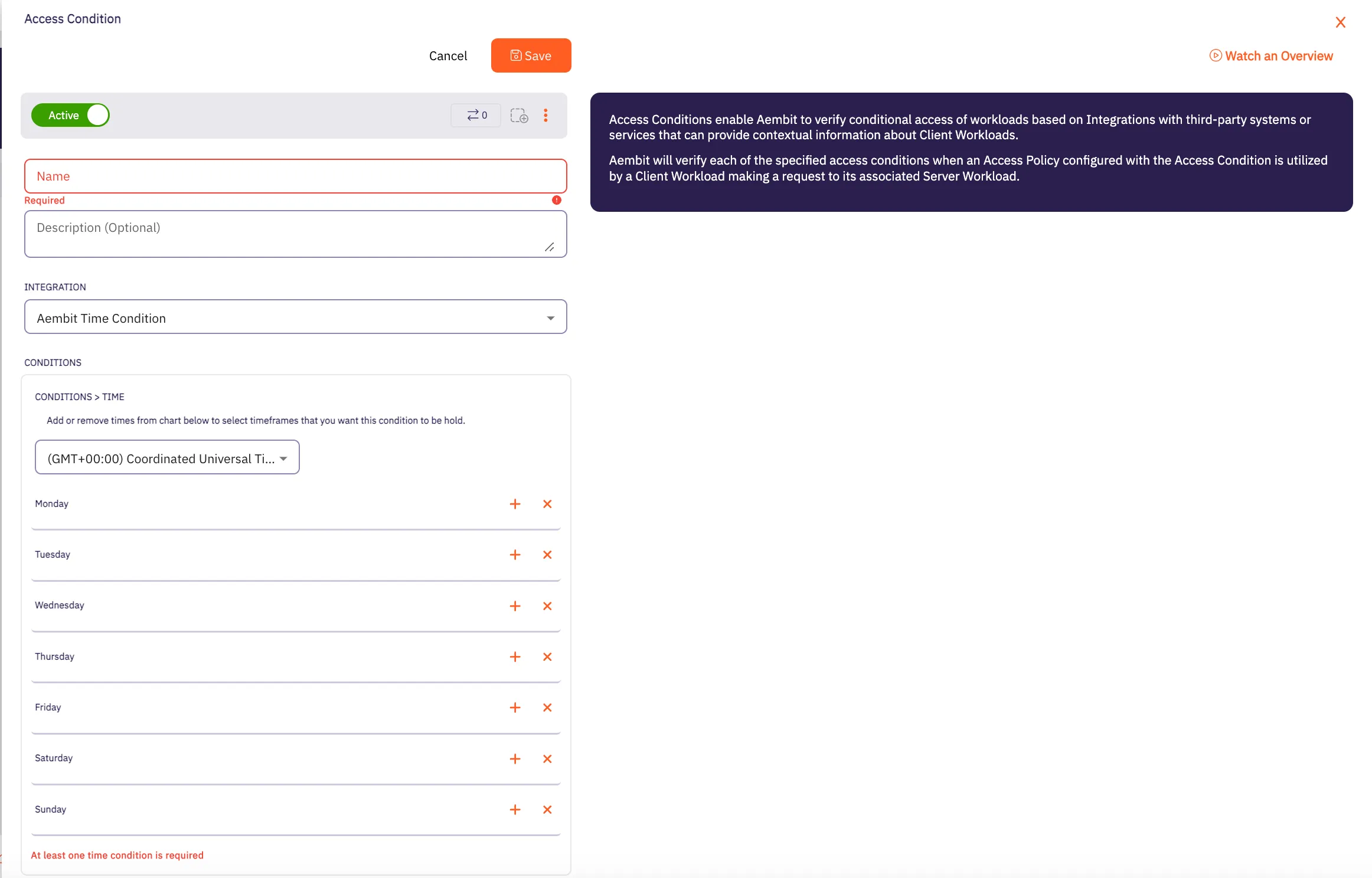This screenshot has height=878, width=1372.
Task: Clear the Tuesday time condition
Action: click(547, 555)
